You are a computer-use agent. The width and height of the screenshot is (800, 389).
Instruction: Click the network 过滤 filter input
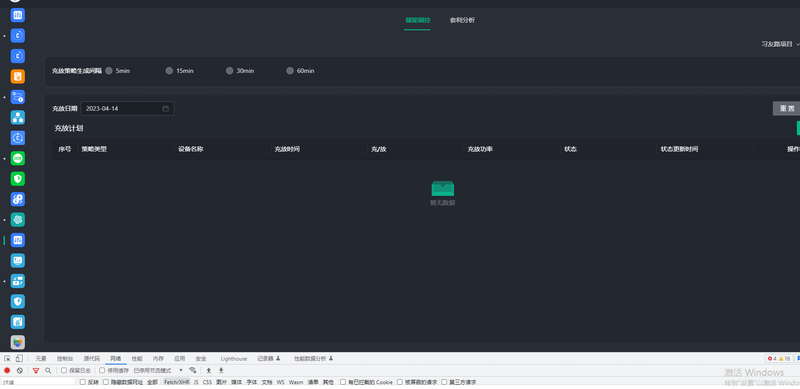(x=38, y=382)
